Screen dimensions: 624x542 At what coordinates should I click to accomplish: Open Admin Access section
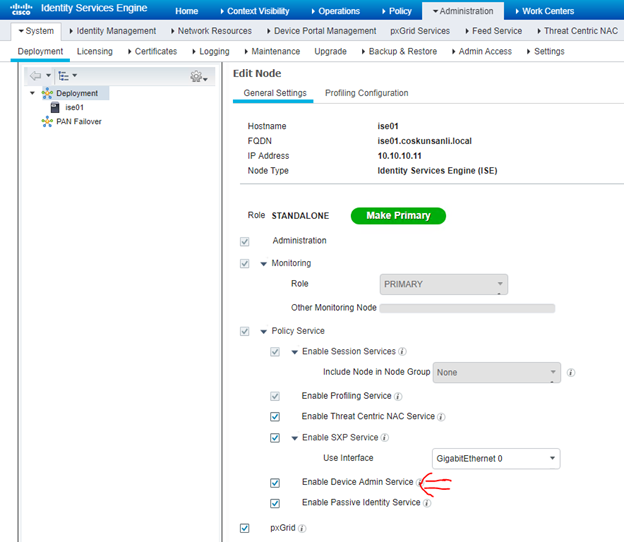click(x=482, y=51)
